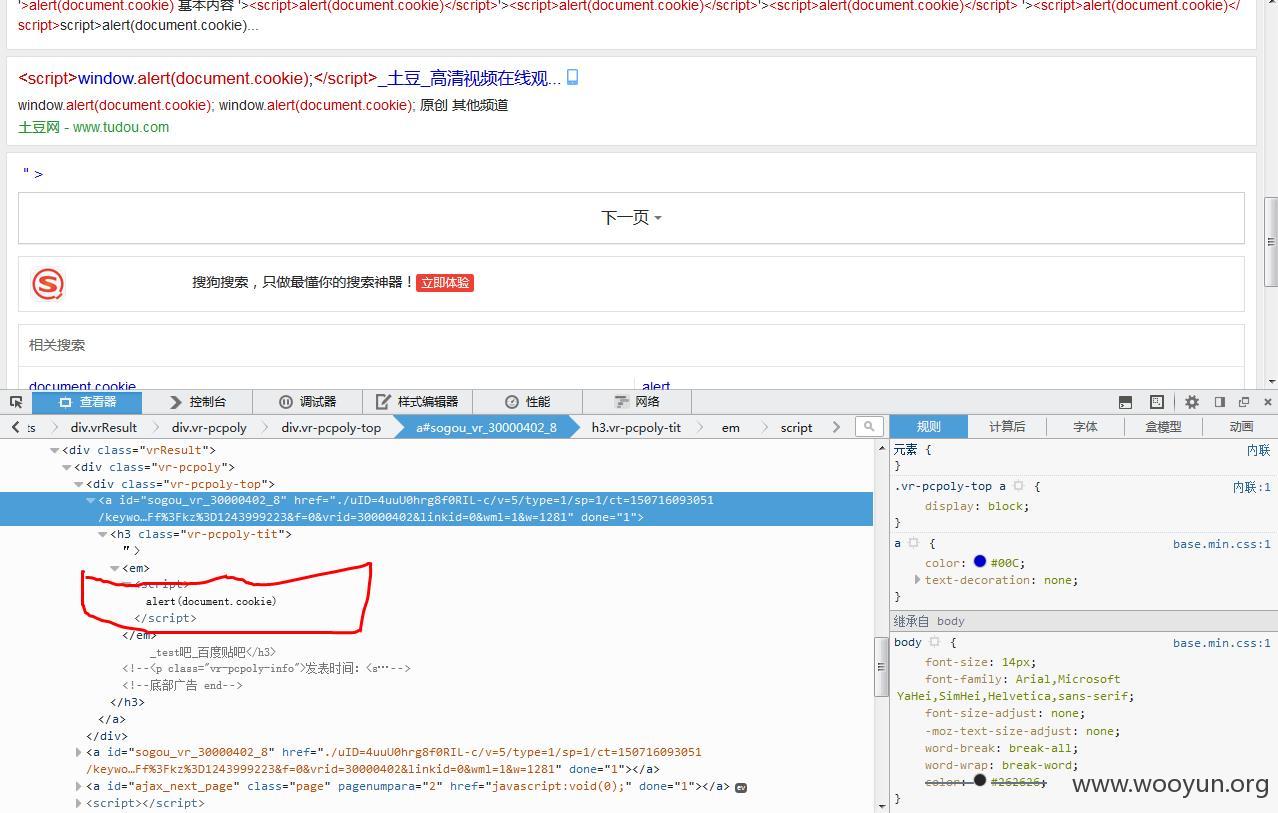Toggle selector highlighter for body rule
The image size is (1278, 813).
point(934,642)
